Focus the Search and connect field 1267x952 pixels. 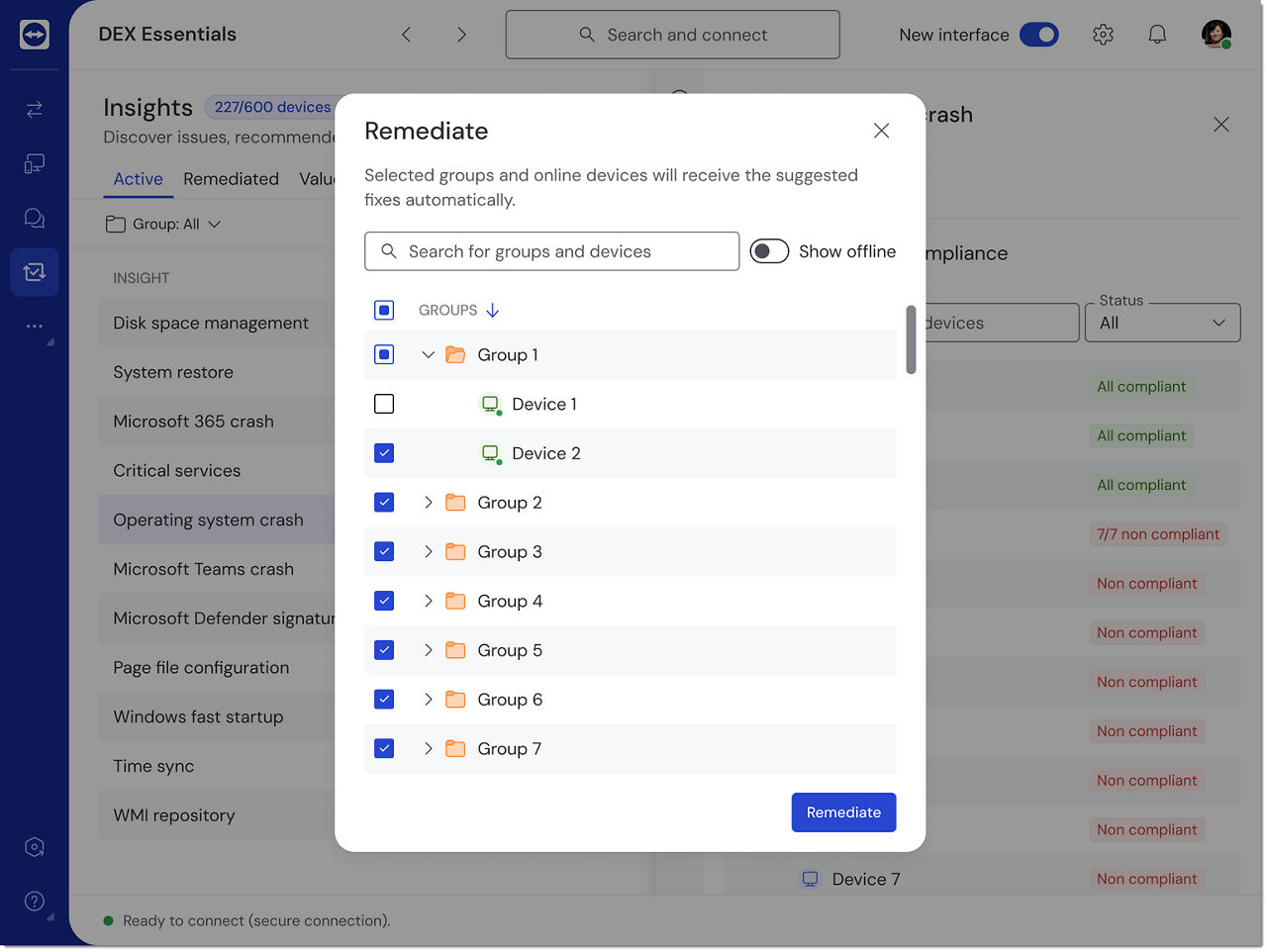(x=672, y=35)
